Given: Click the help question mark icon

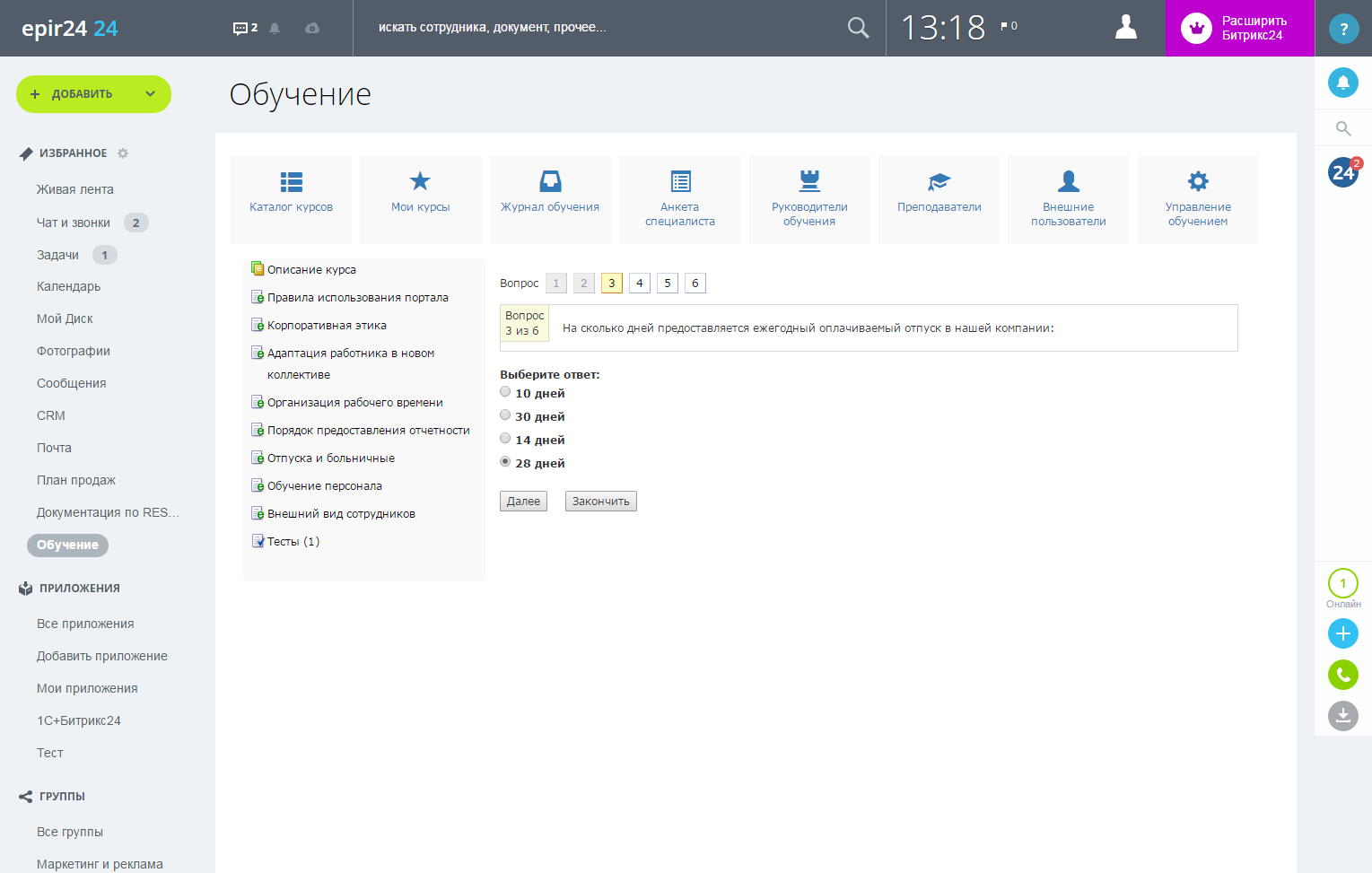Looking at the screenshot, I should point(1343,29).
